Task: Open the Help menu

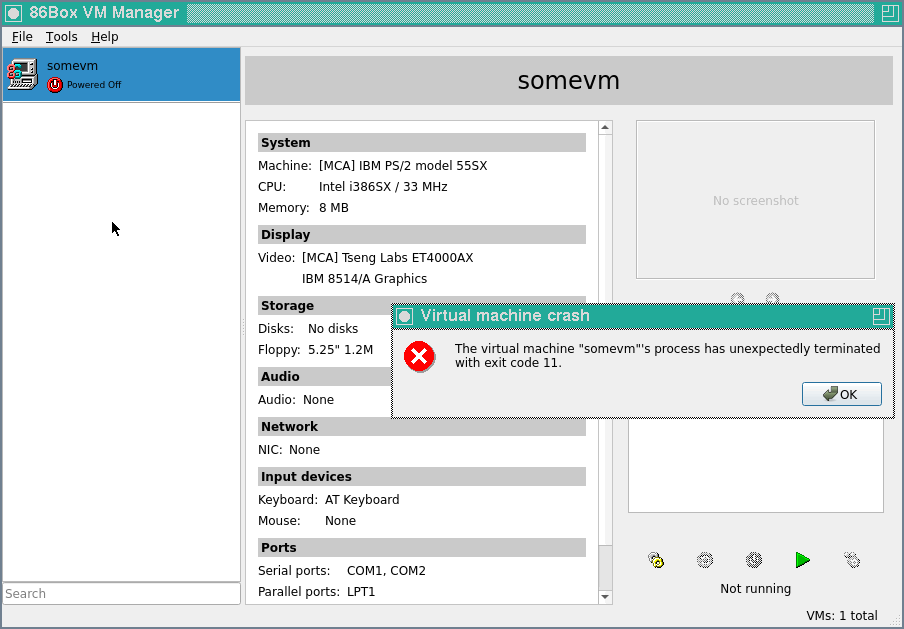Action: (x=104, y=36)
